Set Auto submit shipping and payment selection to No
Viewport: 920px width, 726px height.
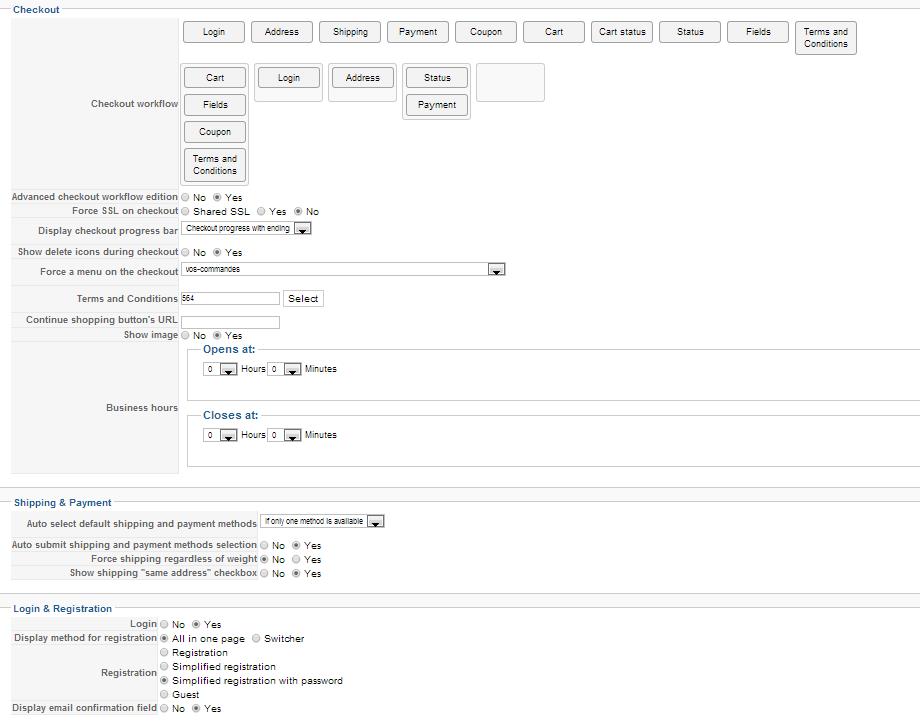(265, 545)
